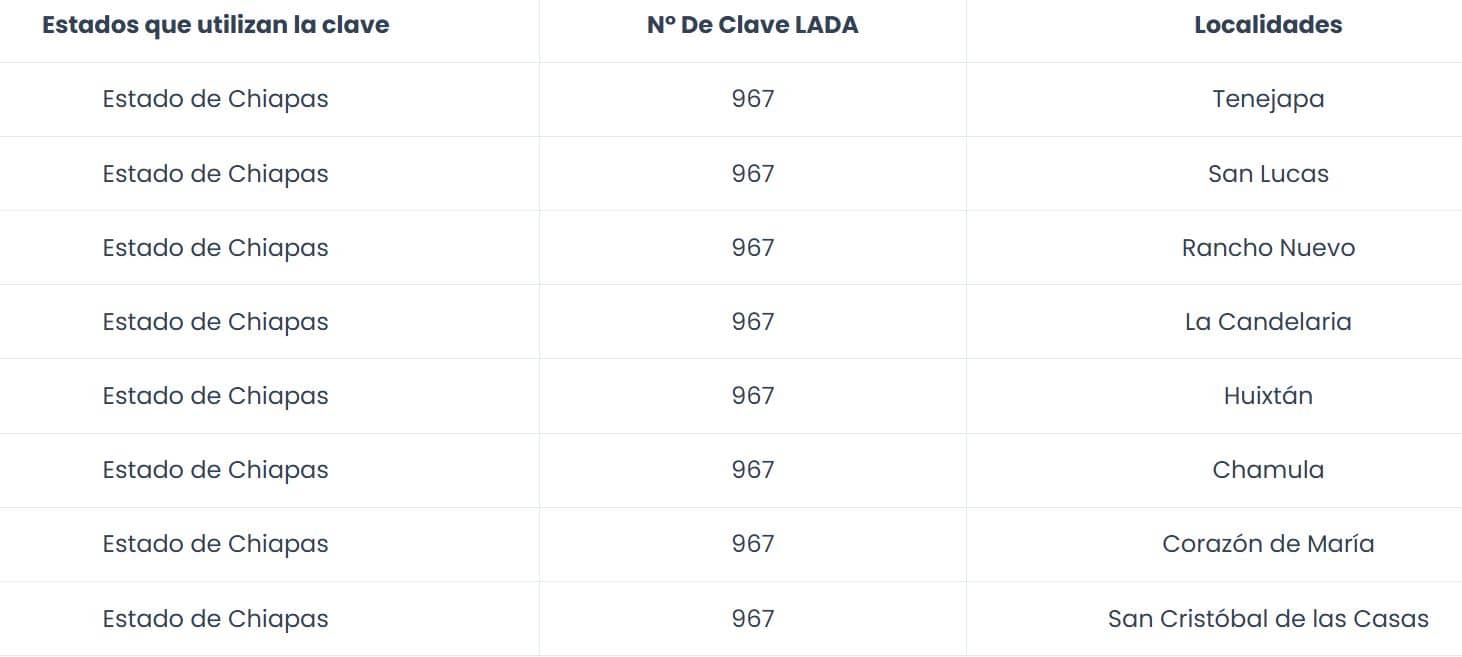Click the 'Localidades' column header

click(1268, 26)
